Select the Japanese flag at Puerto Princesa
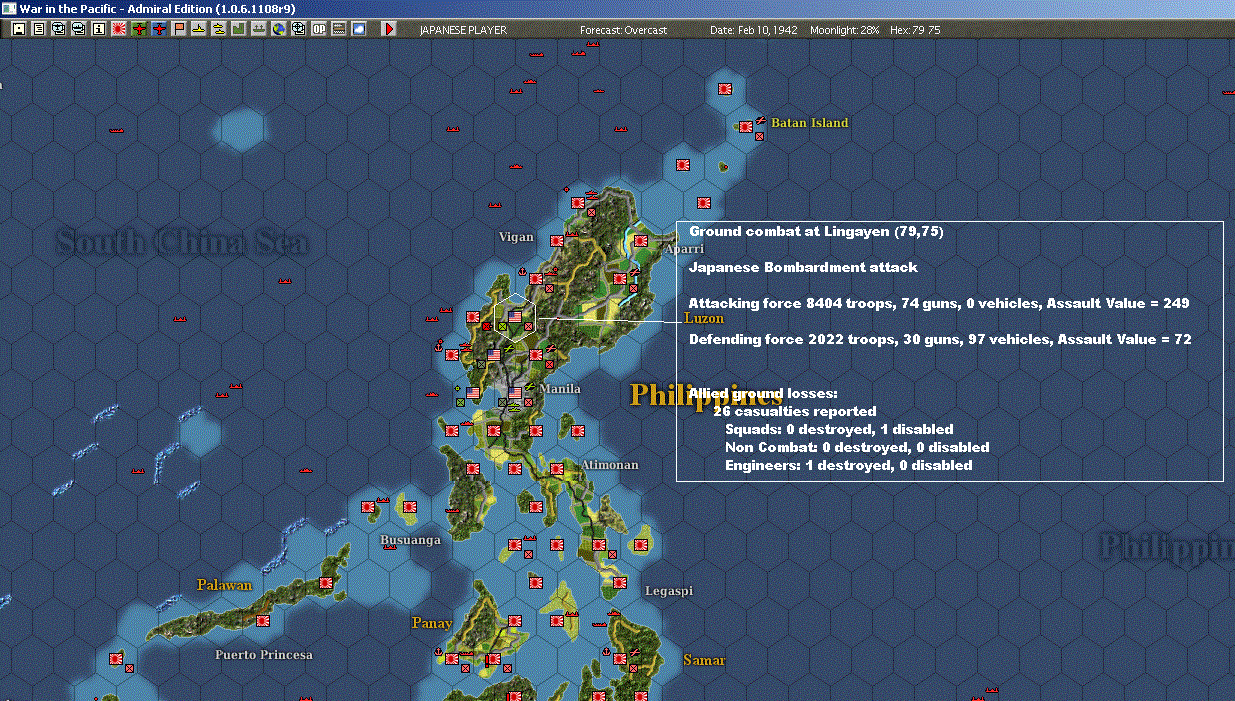This screenshot has width=1235, height=701. (264, 620)
